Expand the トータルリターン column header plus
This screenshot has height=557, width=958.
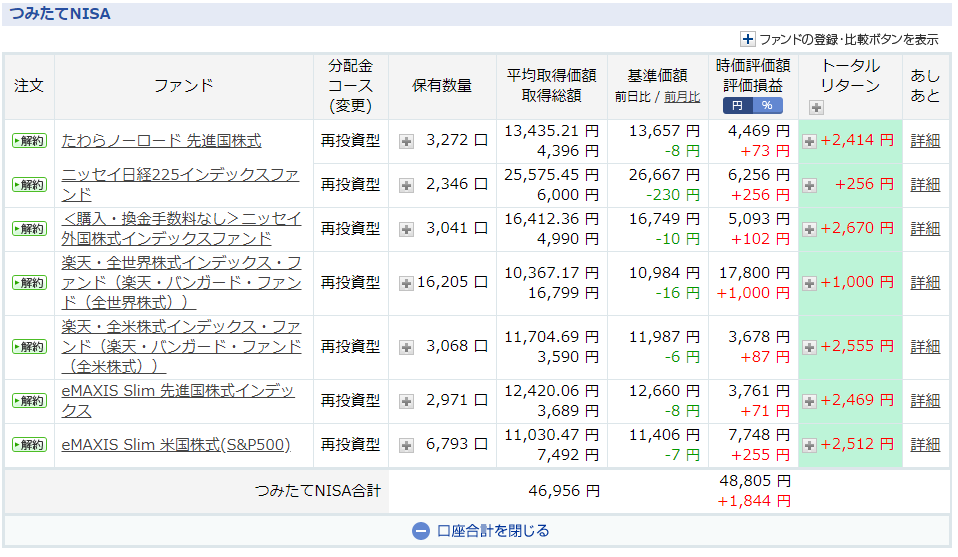(816, 107)
